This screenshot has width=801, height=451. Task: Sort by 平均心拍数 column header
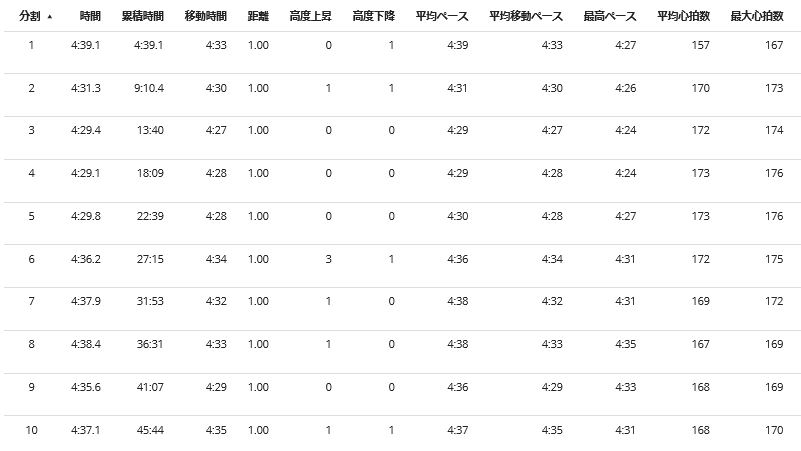[684, 16]
